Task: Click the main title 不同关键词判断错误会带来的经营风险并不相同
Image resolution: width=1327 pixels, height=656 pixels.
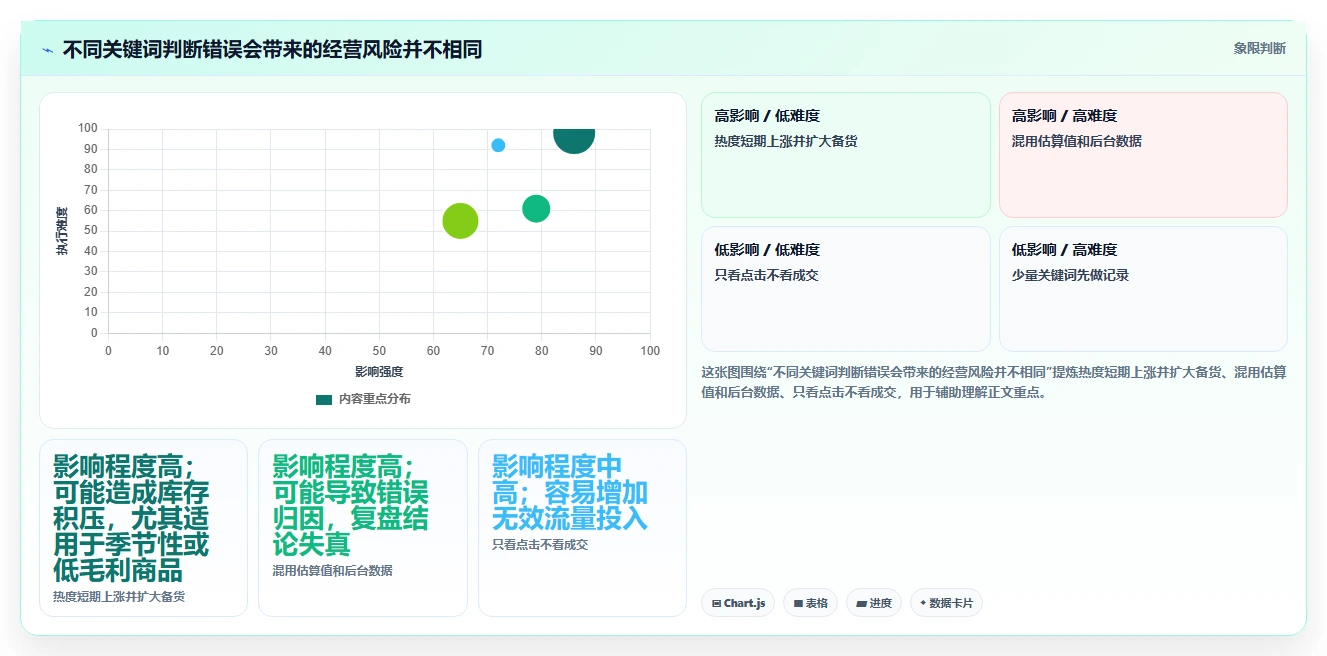Action: coord(272,49)
